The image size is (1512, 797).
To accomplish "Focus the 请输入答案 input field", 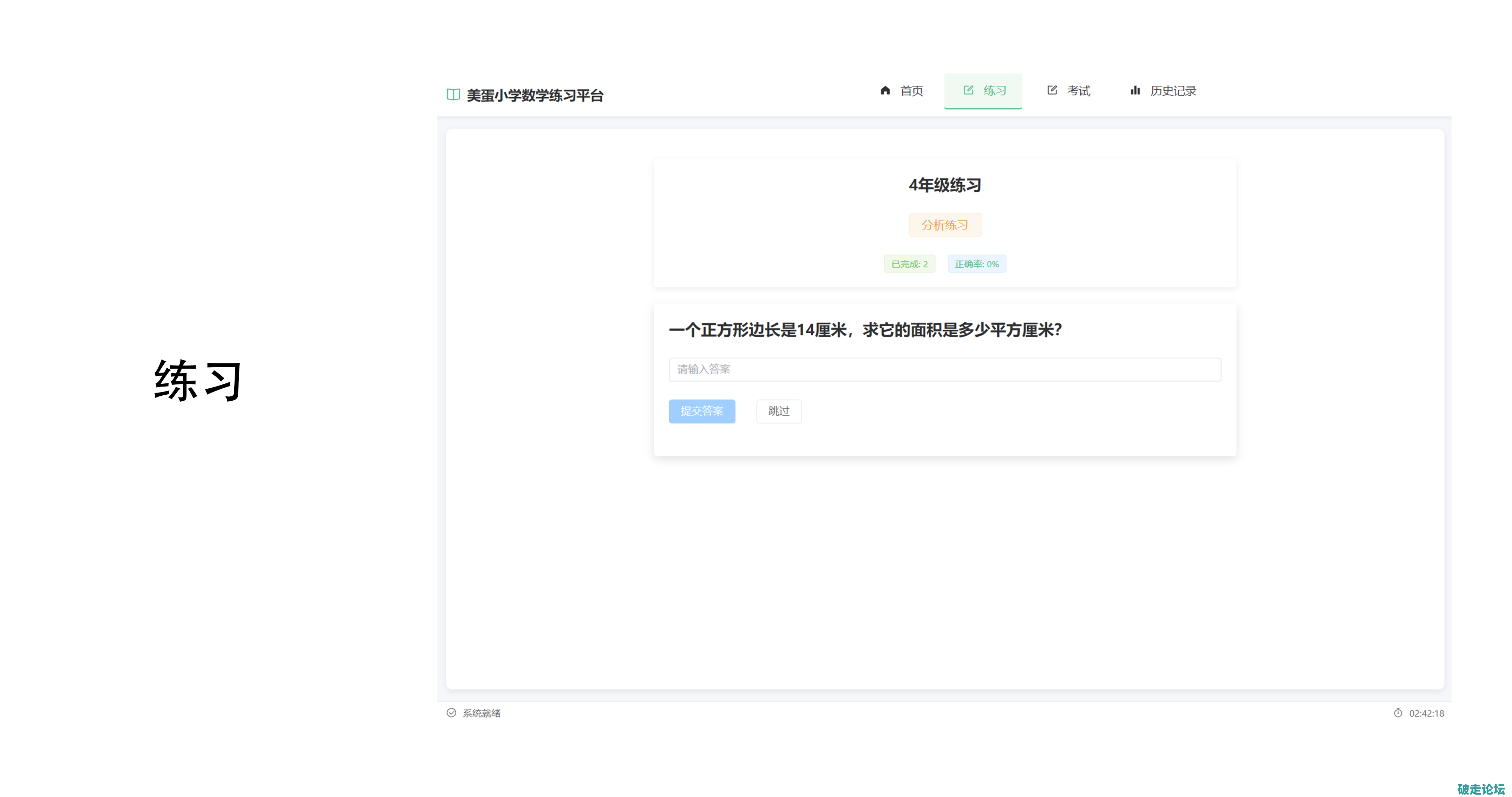I will tap(944, 369).
